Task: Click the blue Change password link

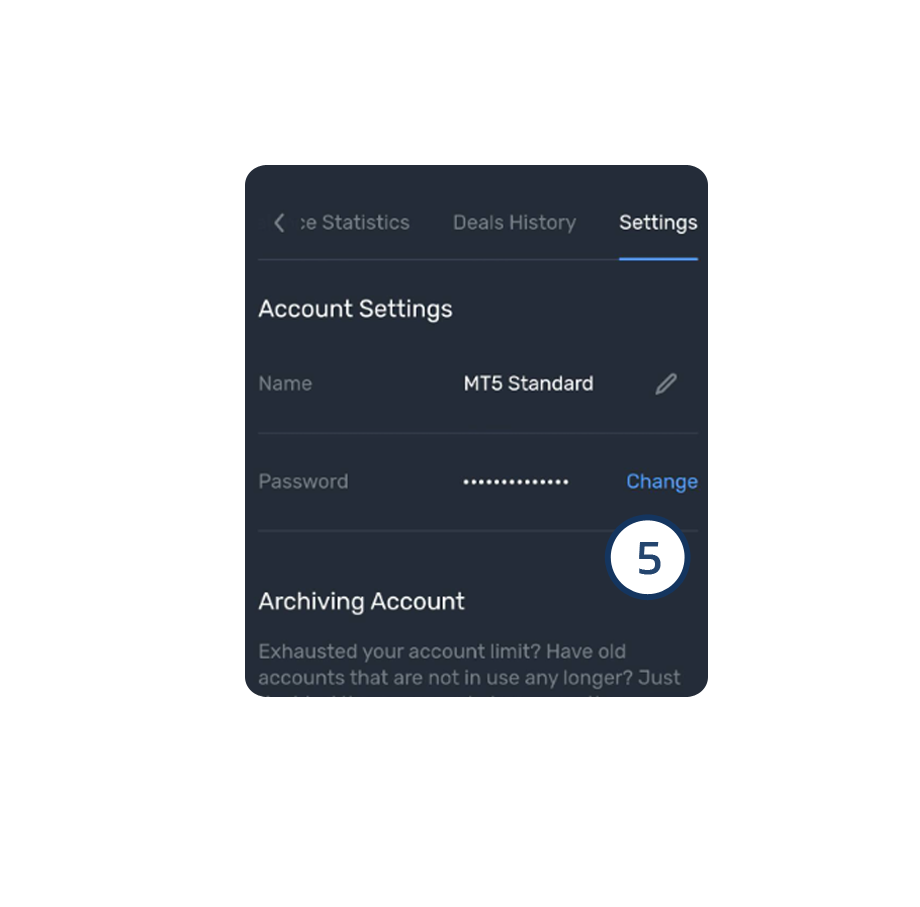Action: [662, 482]
